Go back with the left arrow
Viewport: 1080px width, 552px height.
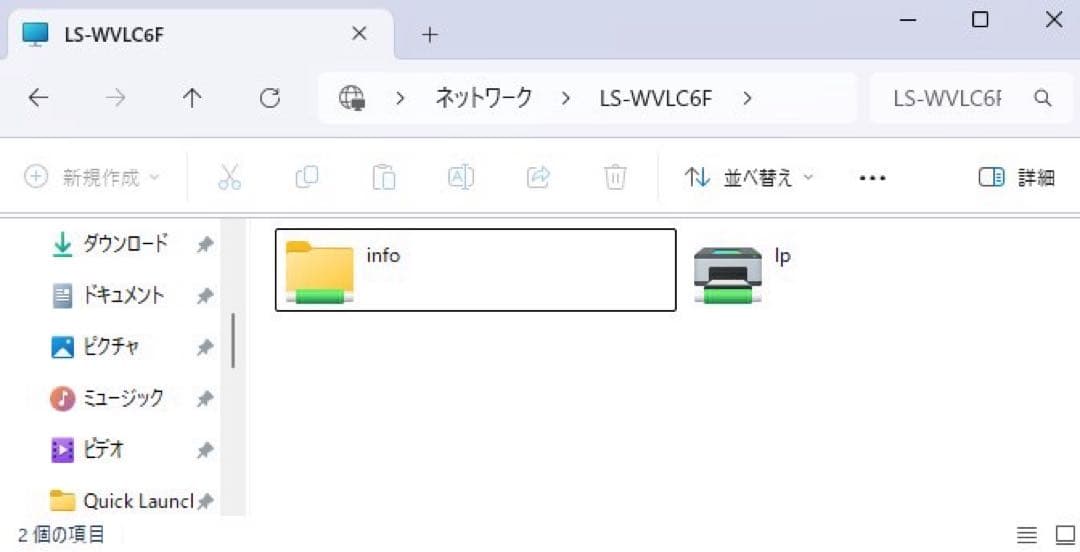(39, 99)
